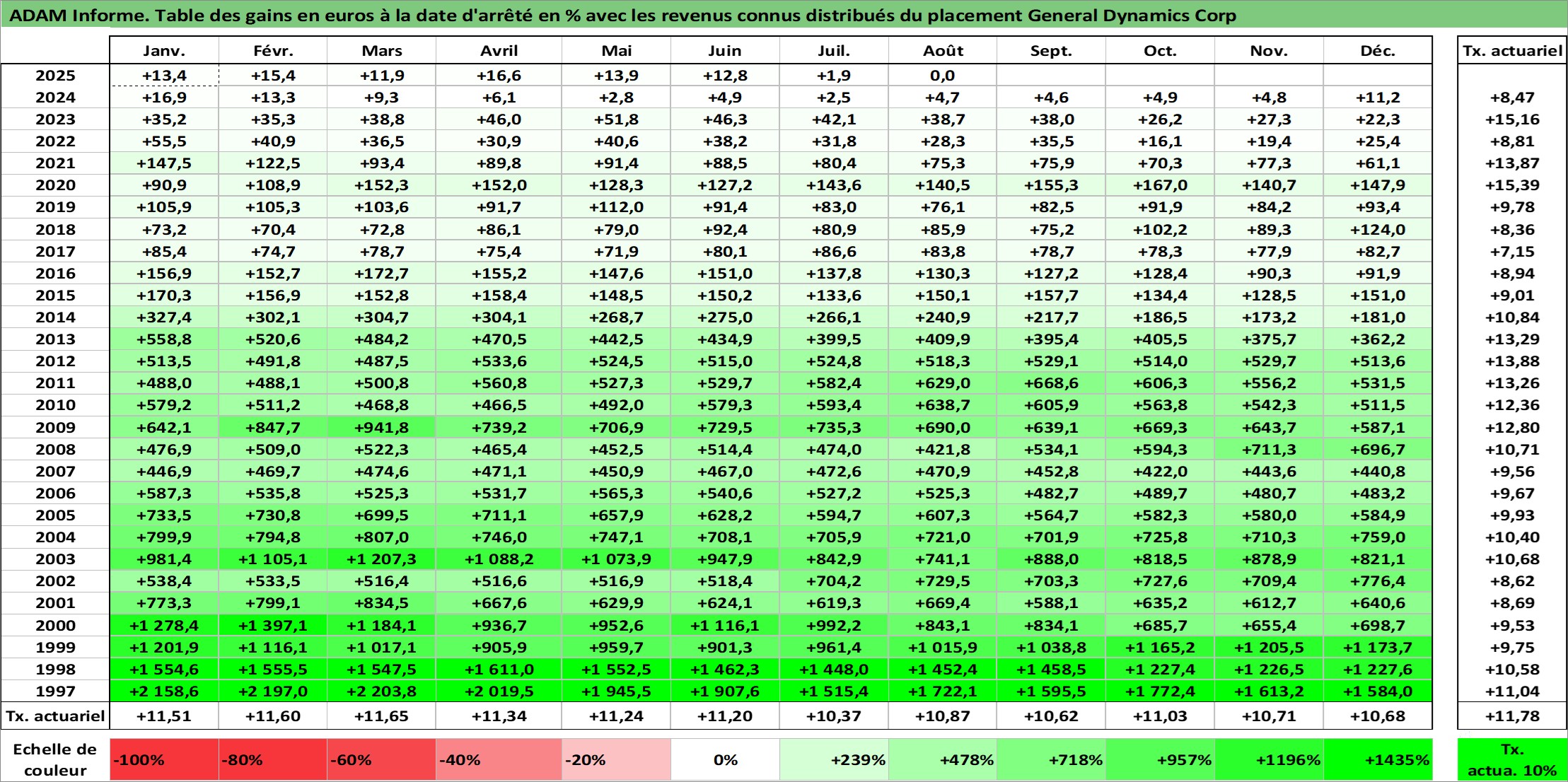Select the 'Déc.' column header

point(1378,50)
